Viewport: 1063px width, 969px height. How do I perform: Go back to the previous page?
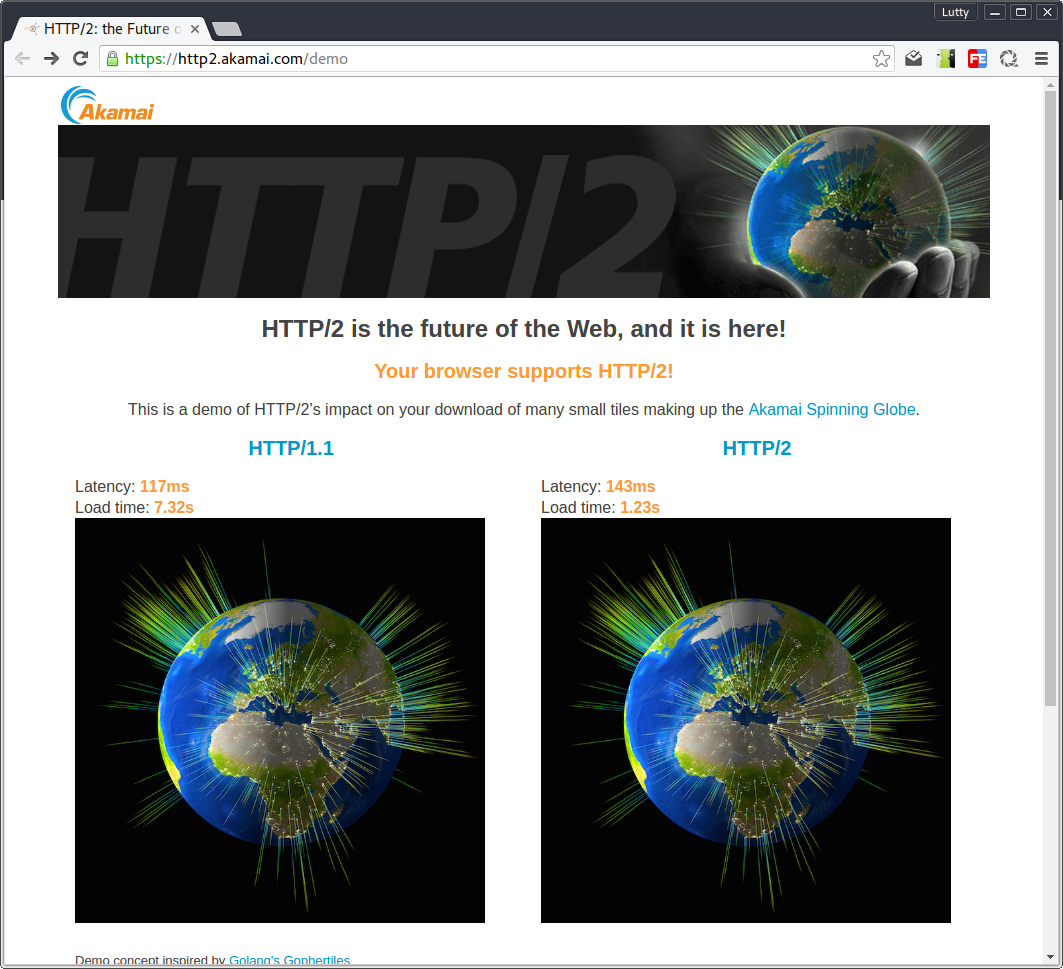tap(22, 59)
